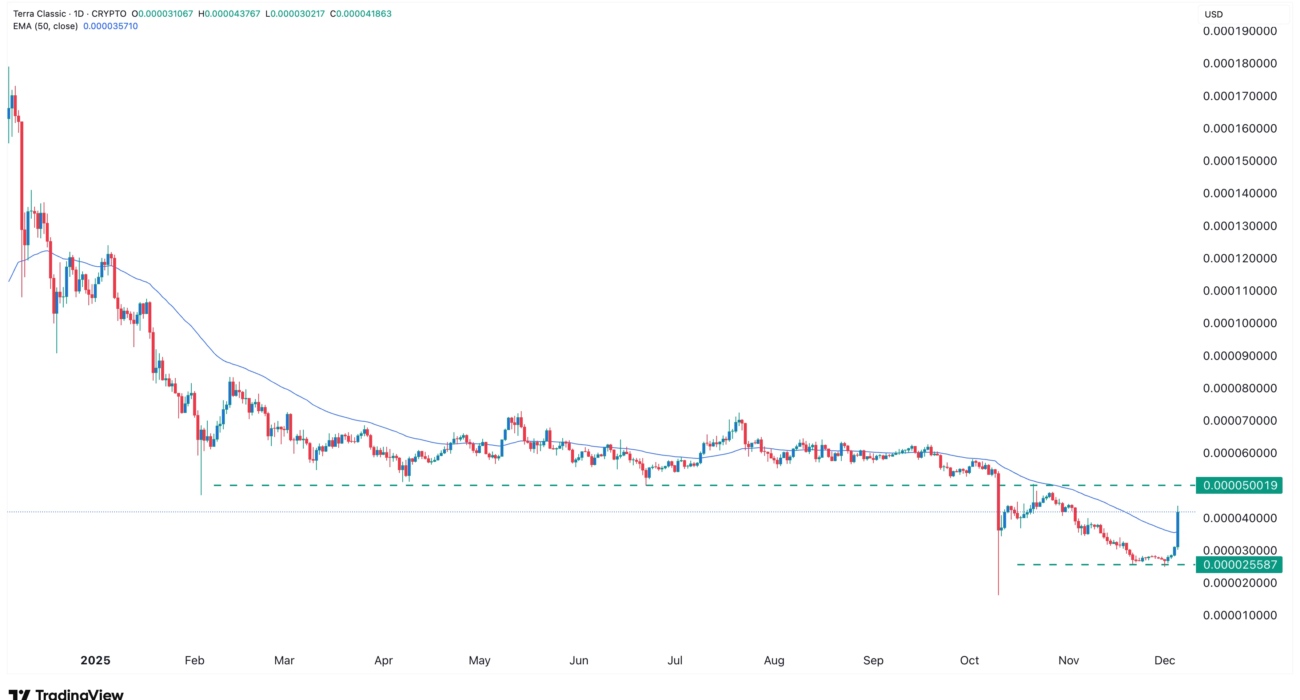Click the Feb label on time axis

[x=194, y=661]
